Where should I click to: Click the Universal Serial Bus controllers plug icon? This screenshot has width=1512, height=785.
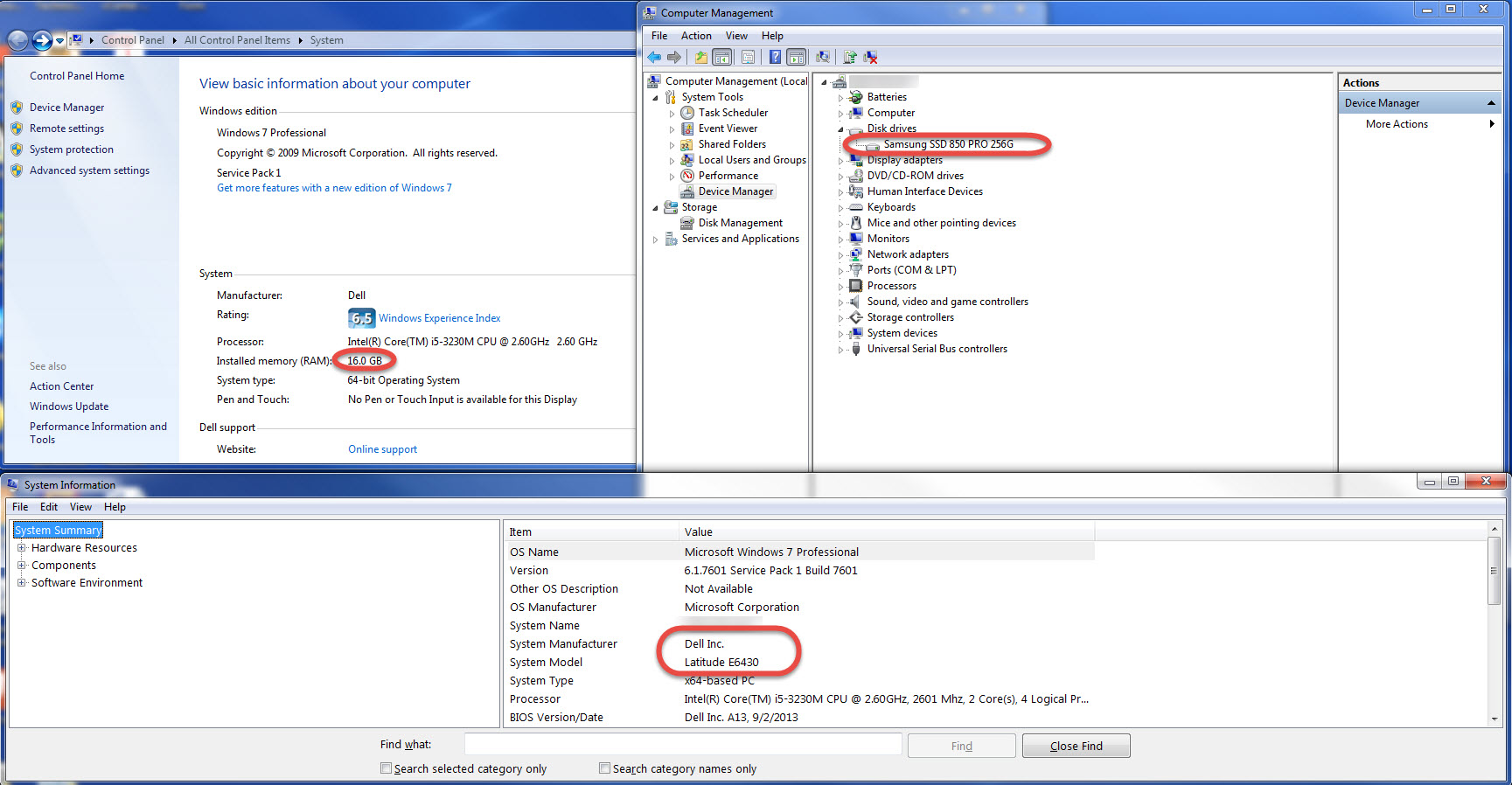[x=856, y=349]
